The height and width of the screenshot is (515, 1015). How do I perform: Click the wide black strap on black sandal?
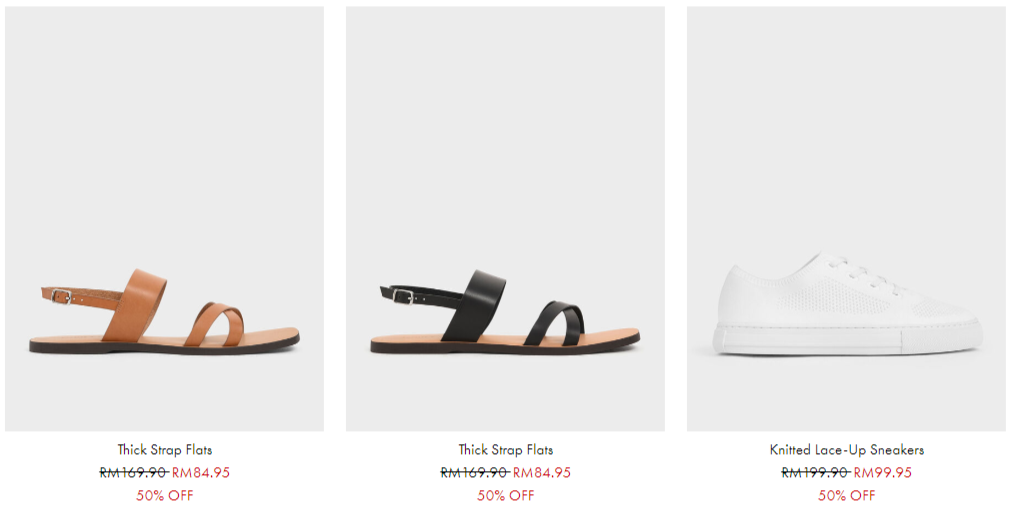coord(474,304)
